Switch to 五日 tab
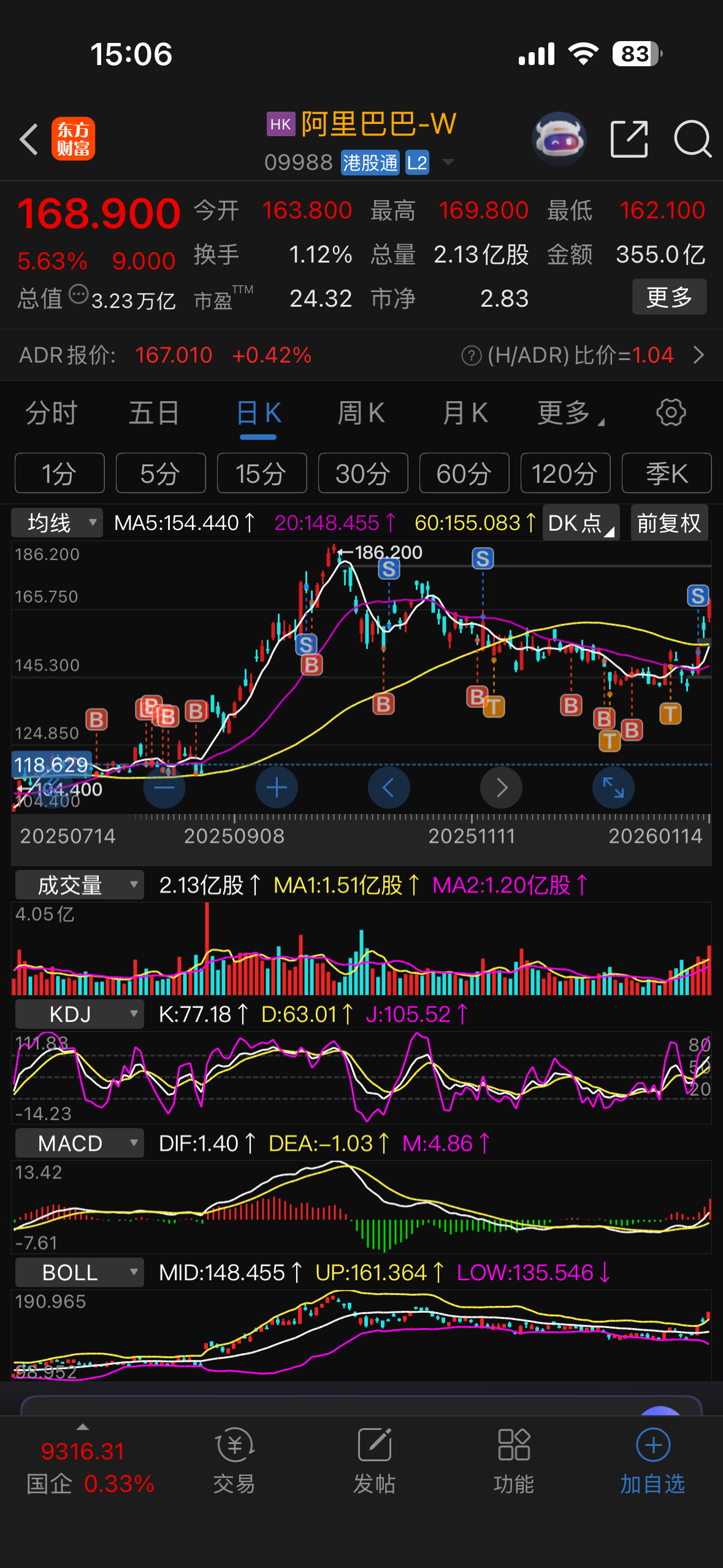Screen dimensions: 723x1568 click(154, 413)
